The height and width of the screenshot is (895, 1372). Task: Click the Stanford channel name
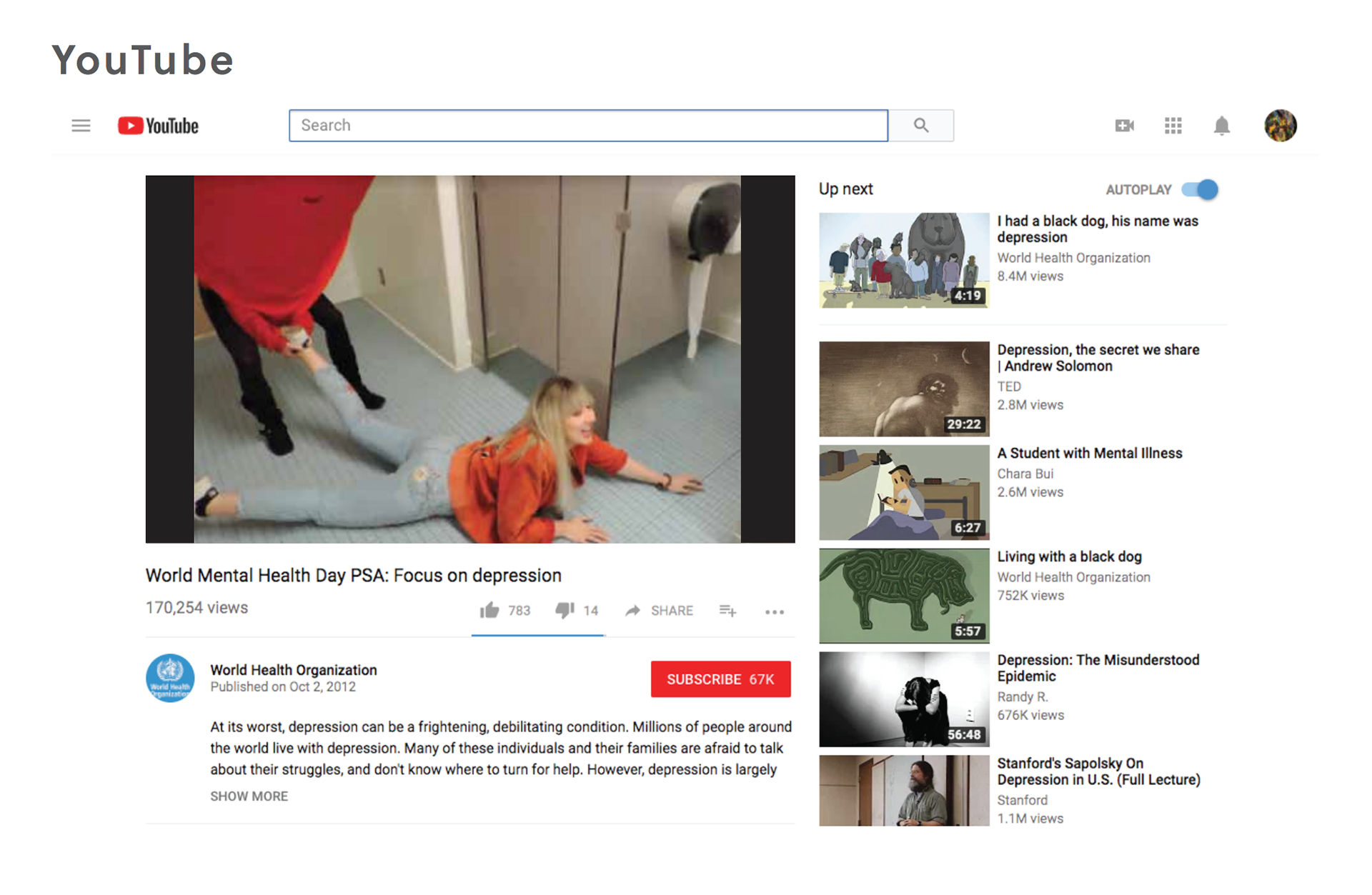1023,800
